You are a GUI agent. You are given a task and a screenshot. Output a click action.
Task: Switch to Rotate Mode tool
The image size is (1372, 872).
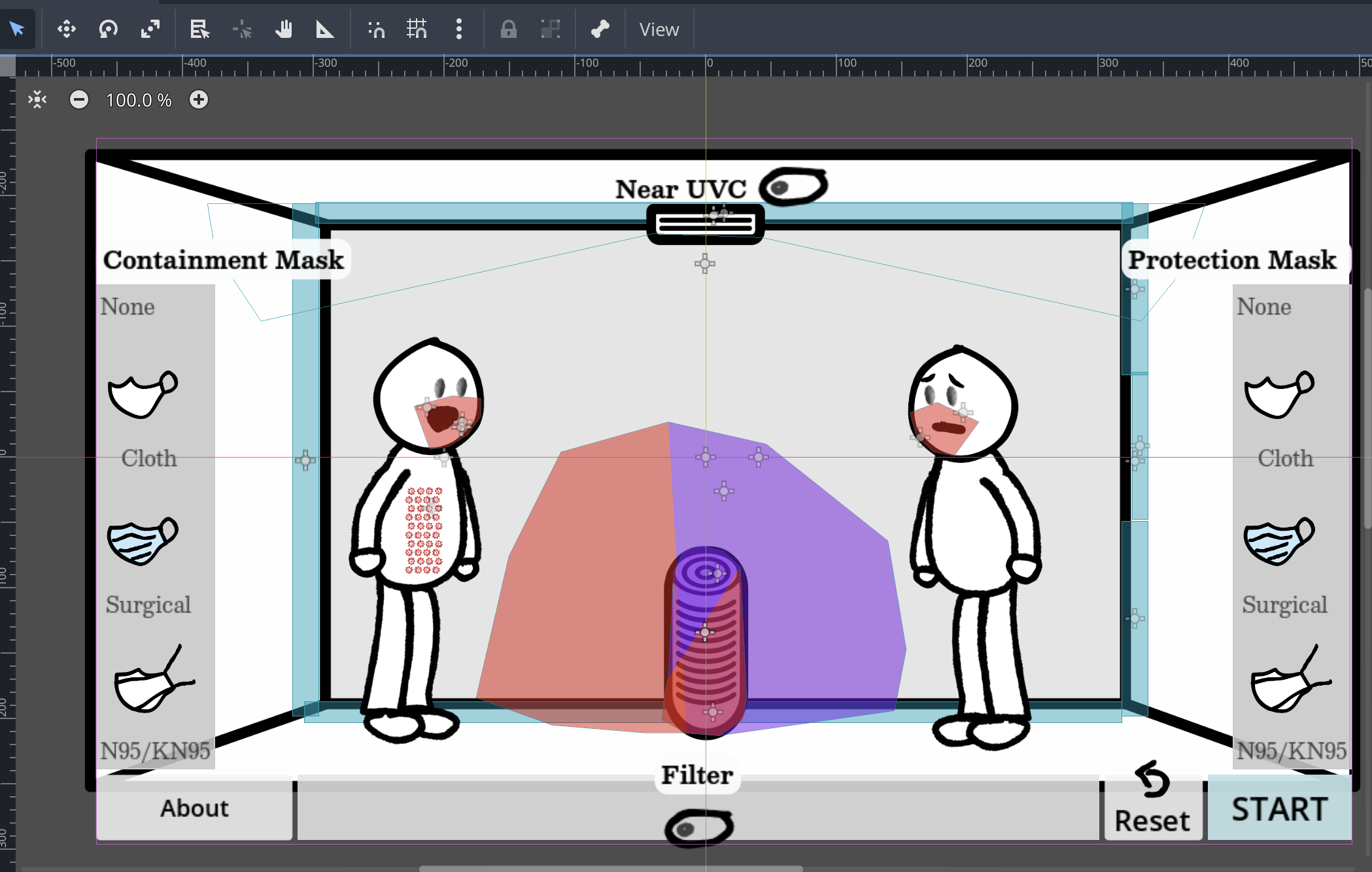108,29
